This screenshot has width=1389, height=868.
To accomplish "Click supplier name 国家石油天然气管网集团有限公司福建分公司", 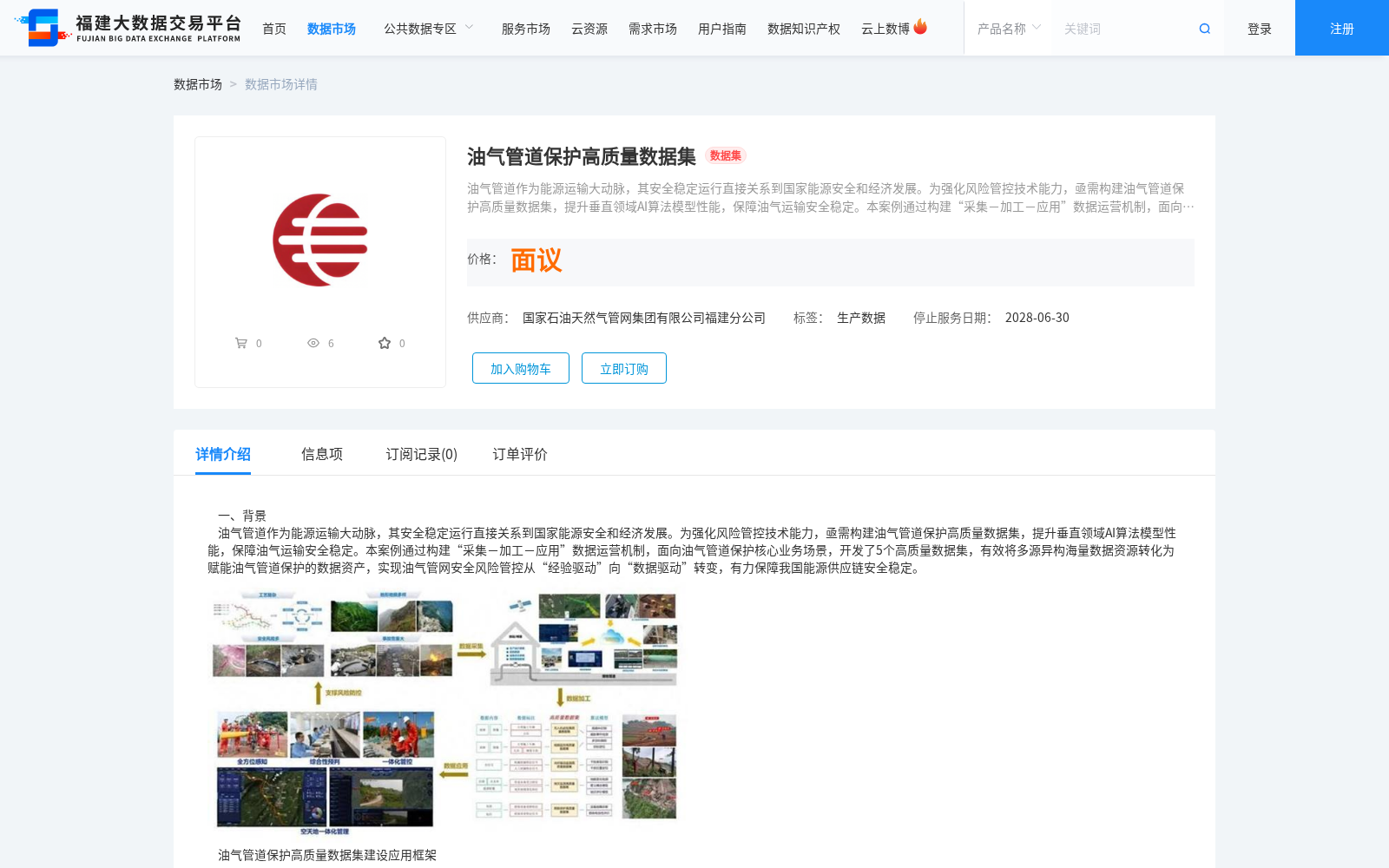I will tap(644, 318).
